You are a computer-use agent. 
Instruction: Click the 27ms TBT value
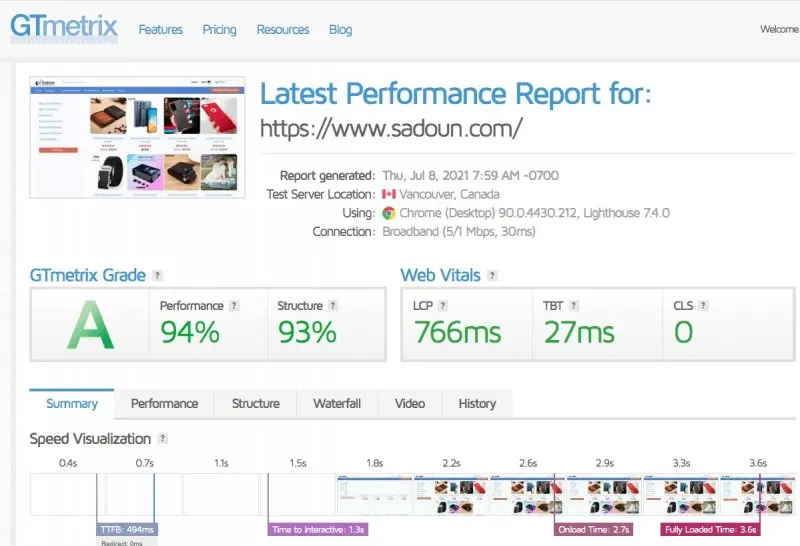pos(579,332)
